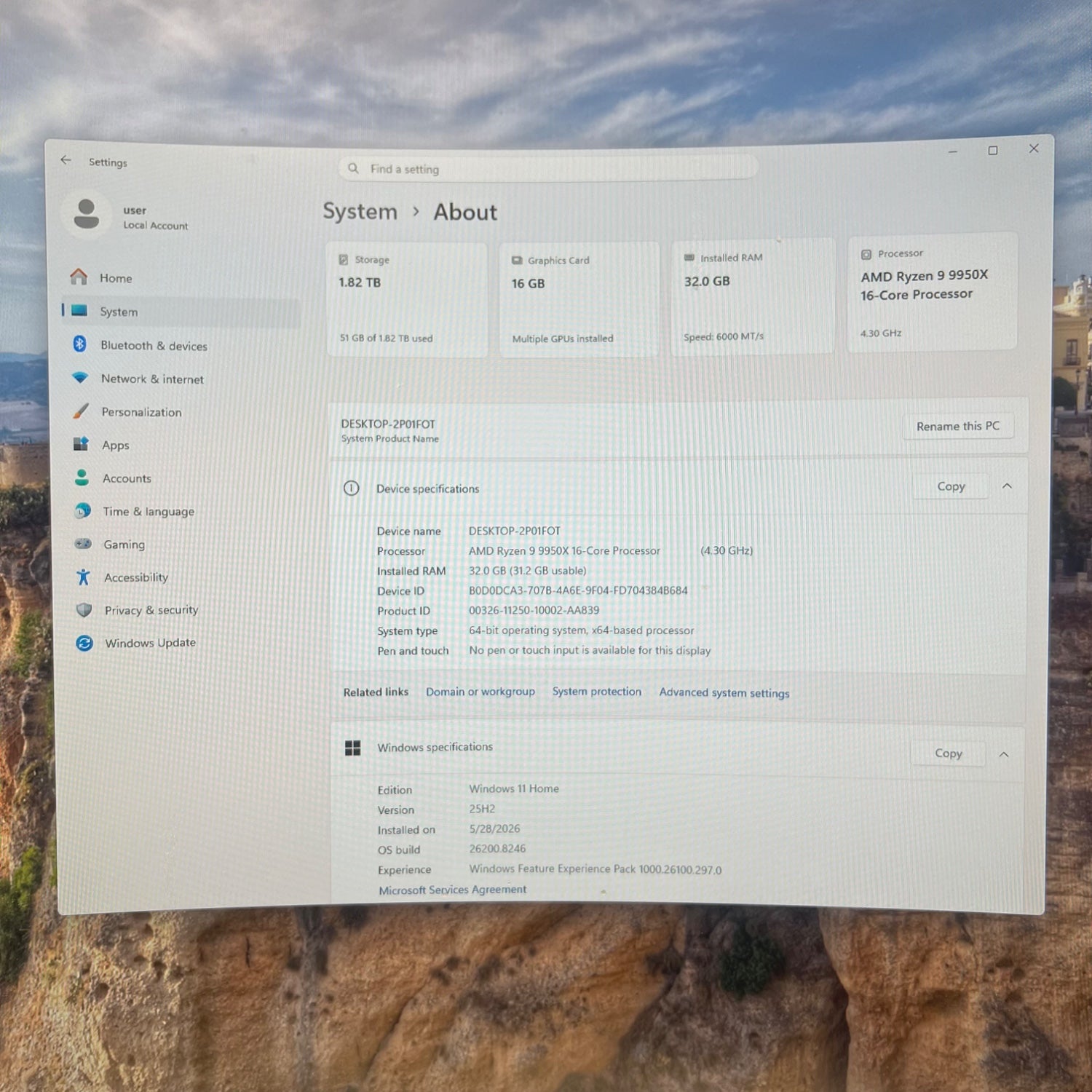Image resolution: width=1092 pixels, height=1092 pixels.
Task: Open the Storage 1.82 TB card
Action: tap(407, 300)
